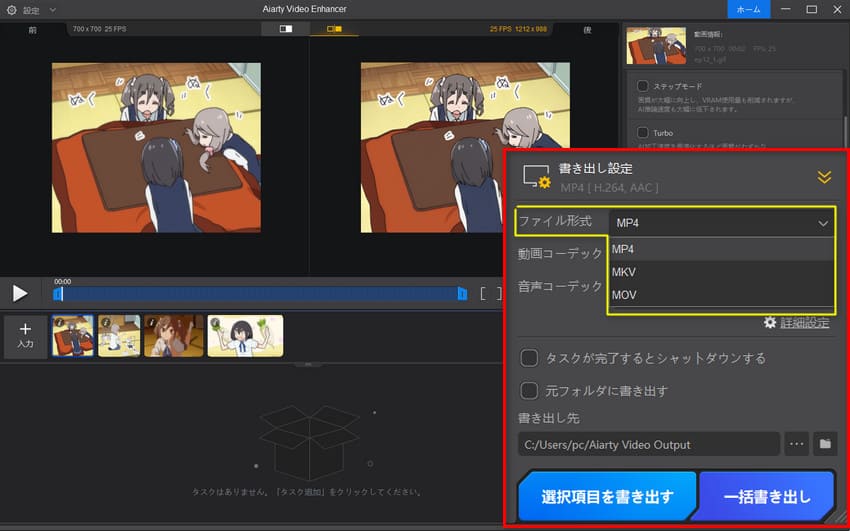Click the source video thumbnail in info panel

[x=656, y=46]
